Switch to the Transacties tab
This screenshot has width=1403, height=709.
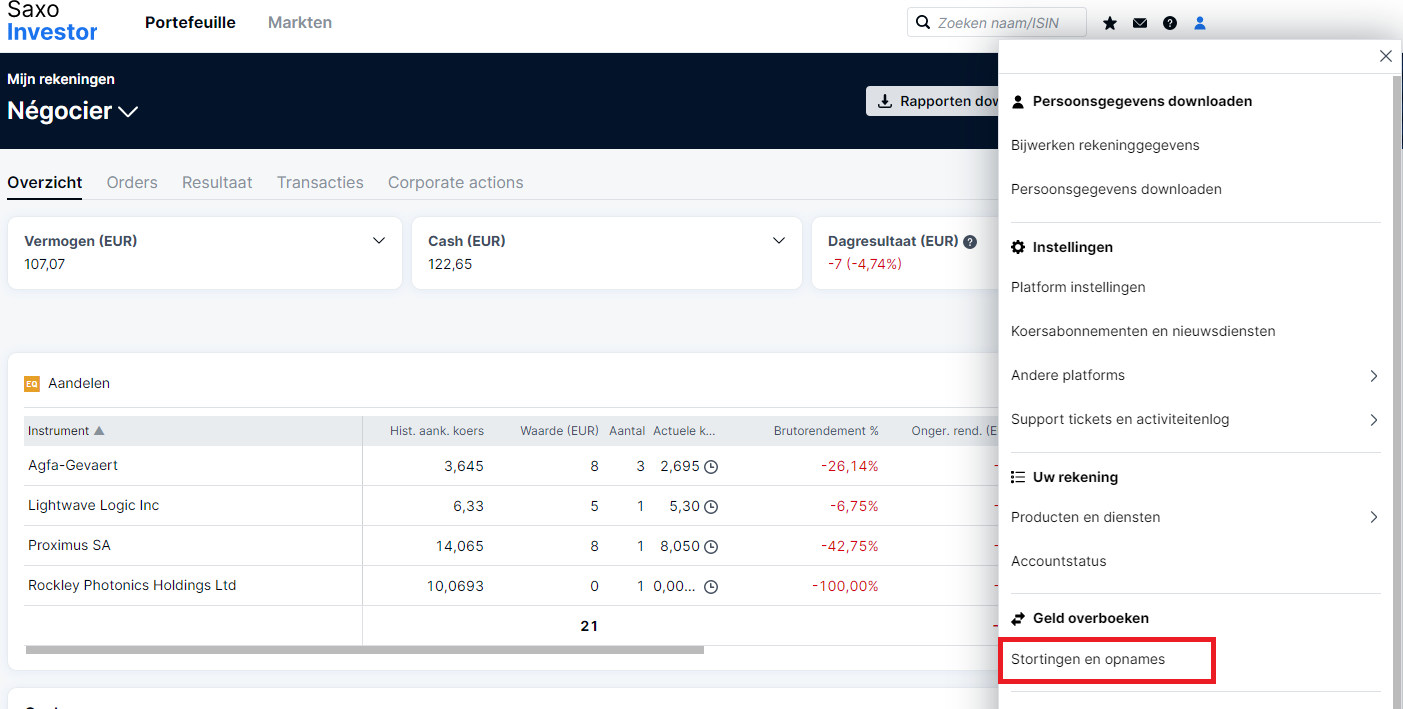pyautogui.click(x=320, y=182)
